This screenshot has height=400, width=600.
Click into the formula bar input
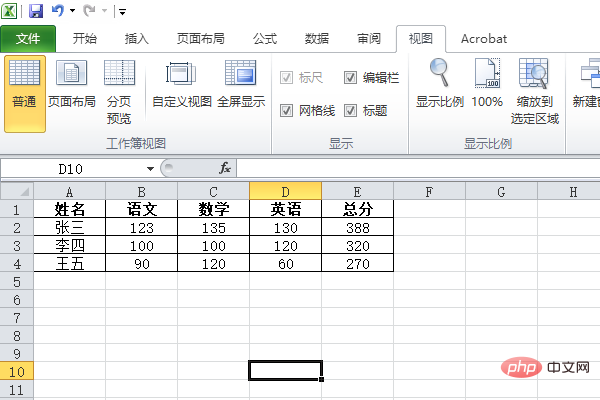(418, 168)
